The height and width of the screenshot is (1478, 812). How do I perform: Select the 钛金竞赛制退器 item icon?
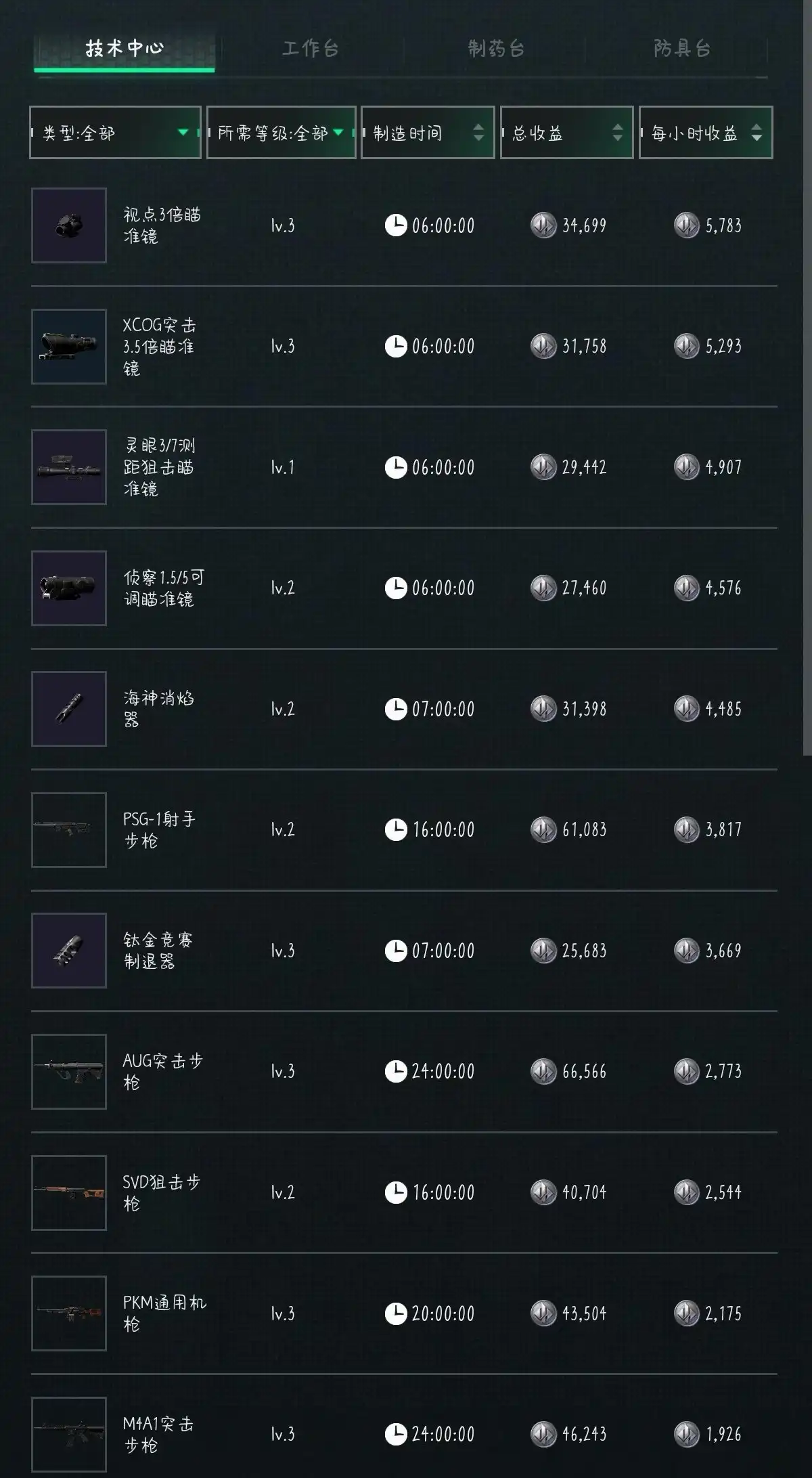(69, 951)
